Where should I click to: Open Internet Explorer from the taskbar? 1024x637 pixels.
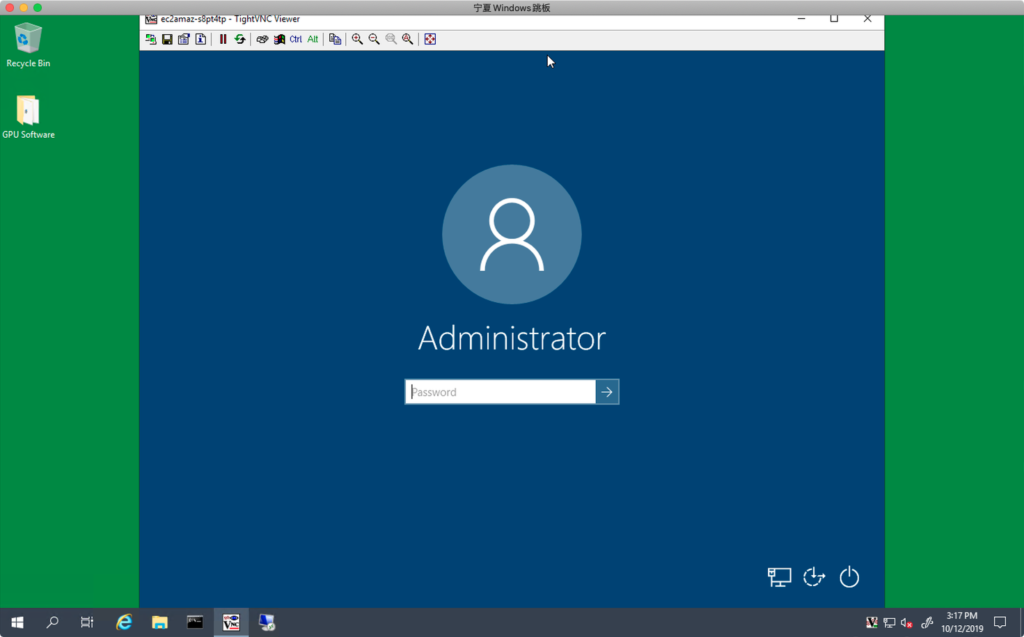[x=124, y=622]
